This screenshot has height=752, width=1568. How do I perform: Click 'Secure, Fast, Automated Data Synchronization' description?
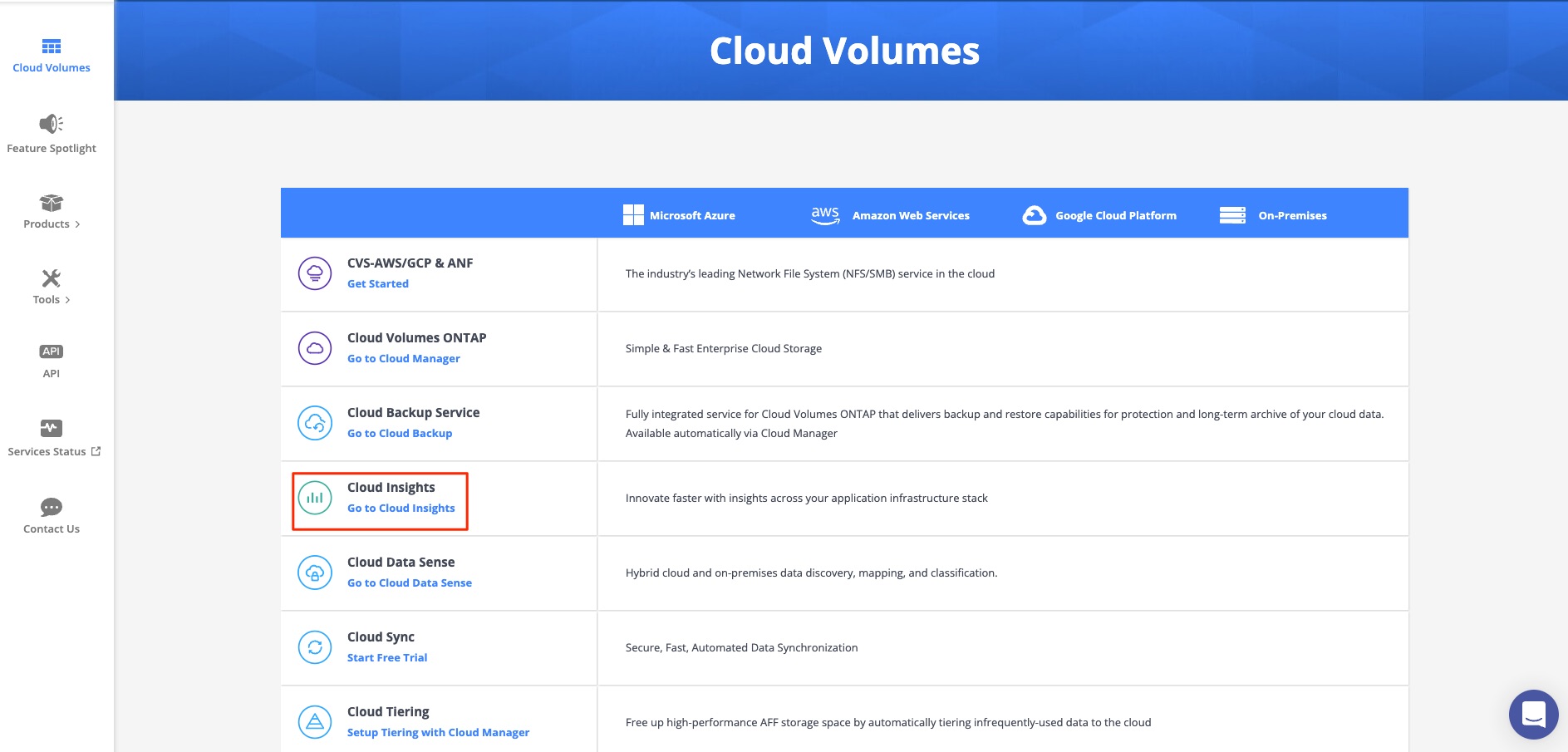click(x=741, y=647)
